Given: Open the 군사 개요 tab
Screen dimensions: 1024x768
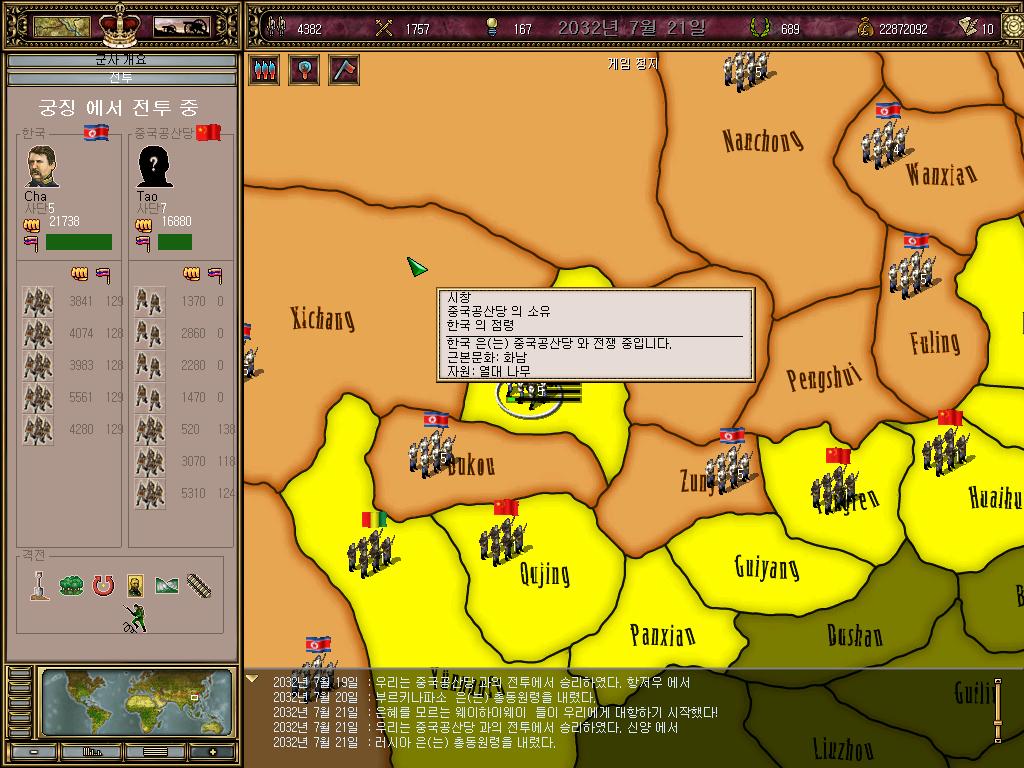Looking at the screenshot, I should (x=121, y=60).
